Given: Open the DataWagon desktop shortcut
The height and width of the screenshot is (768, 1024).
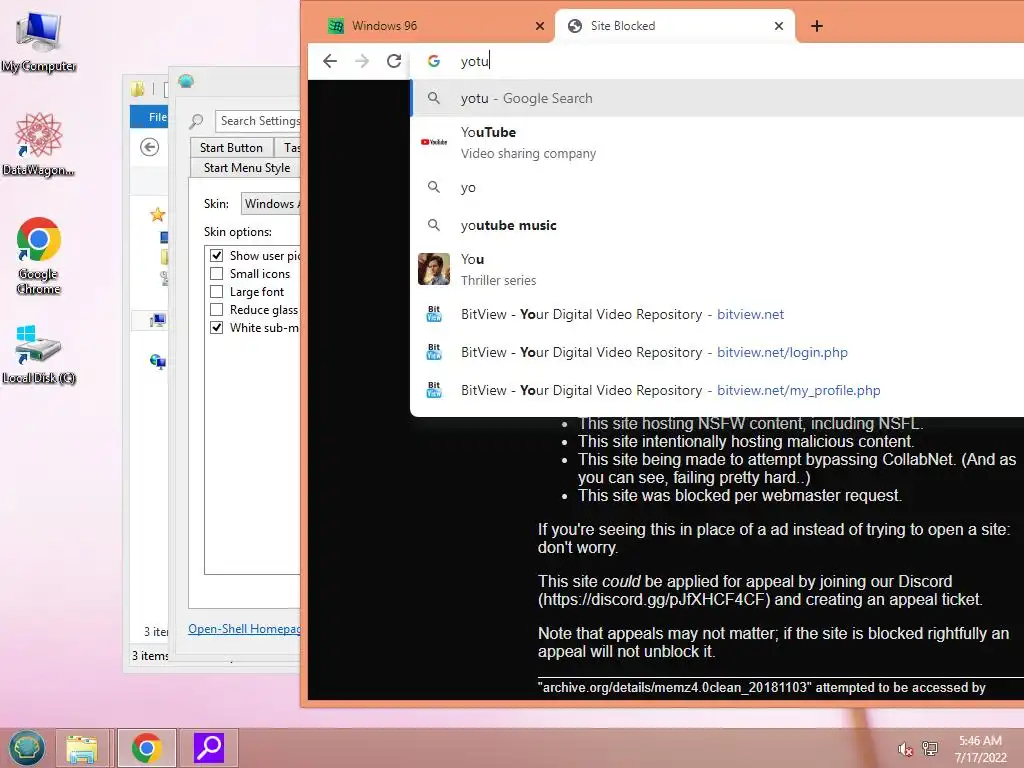Looking at the screenshot, I should point(38,144).
